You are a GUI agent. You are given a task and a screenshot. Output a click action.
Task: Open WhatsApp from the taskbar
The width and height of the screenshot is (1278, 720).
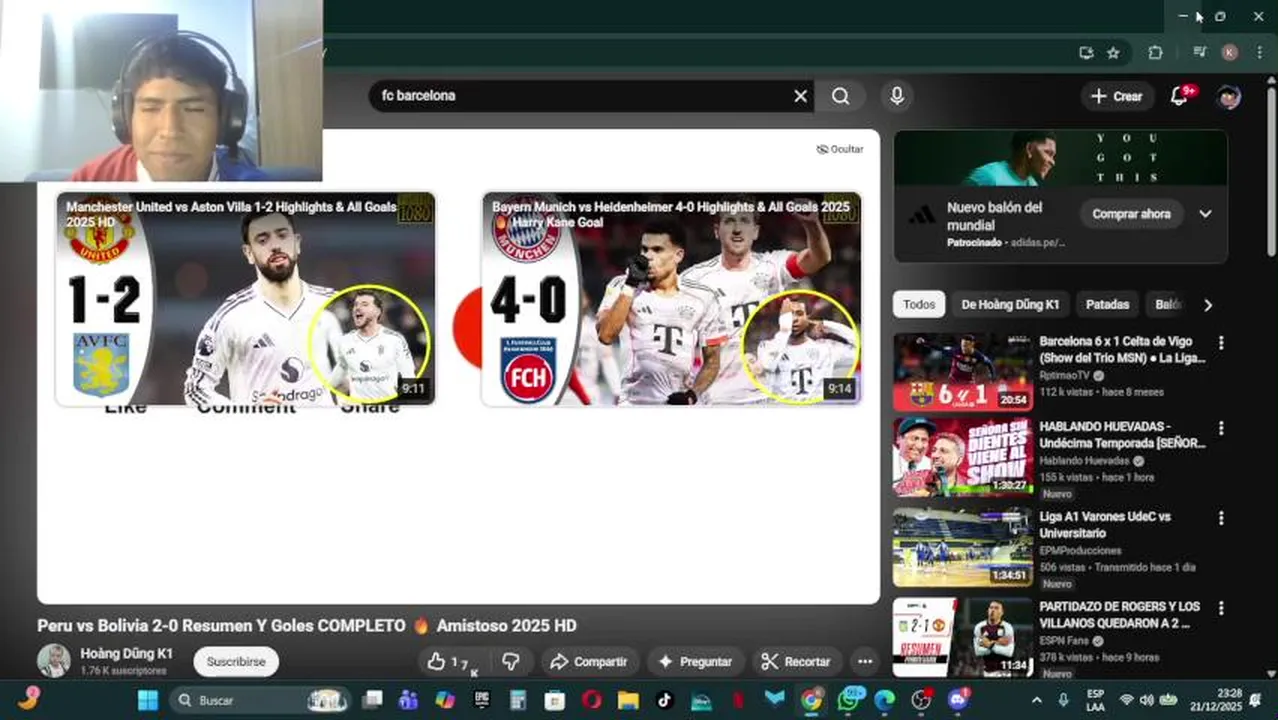pos(849,700)
